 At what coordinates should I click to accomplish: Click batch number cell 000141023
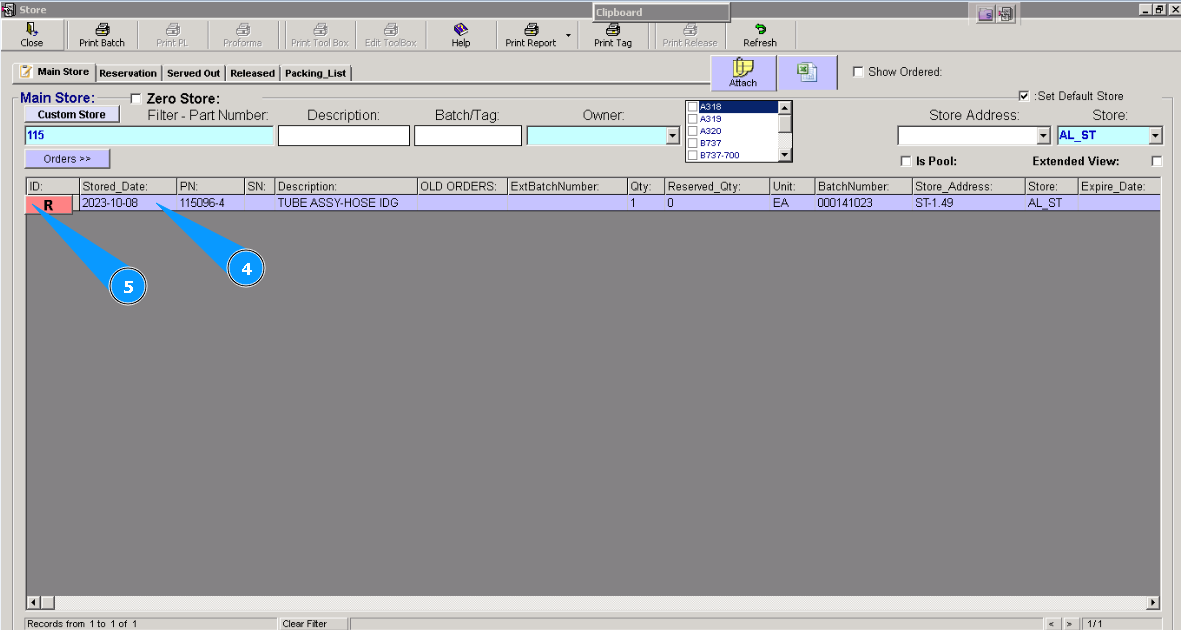point(863,203)
